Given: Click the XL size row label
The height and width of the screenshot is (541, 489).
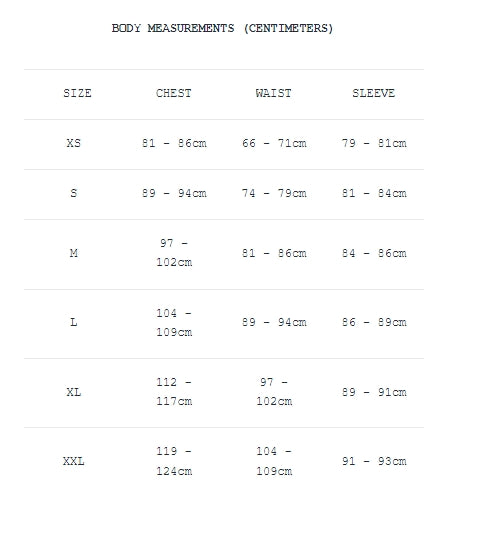Looking at the screenshot, I should pos(74,392).
